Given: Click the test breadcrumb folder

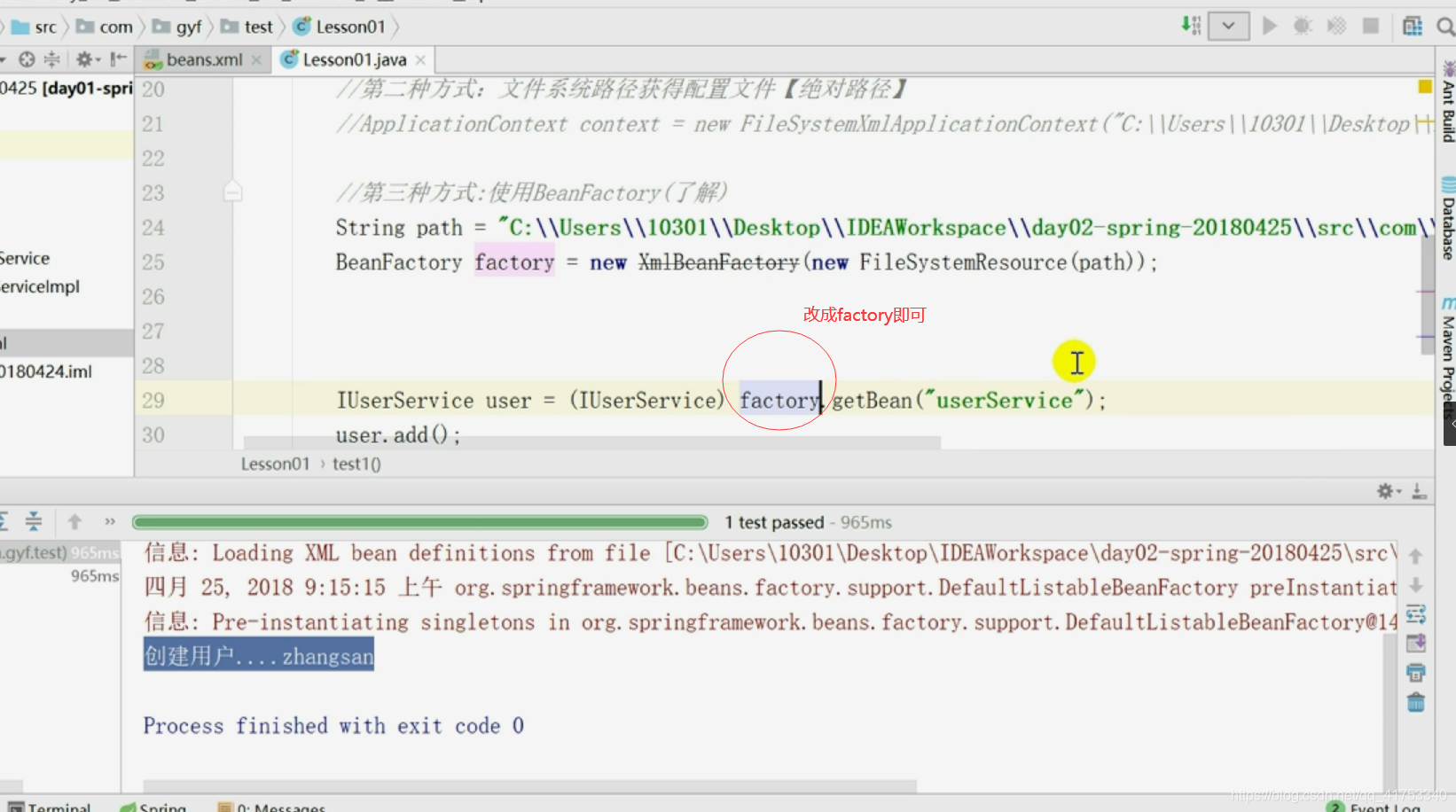Looking at the screenshot, I should click(247, 27).
